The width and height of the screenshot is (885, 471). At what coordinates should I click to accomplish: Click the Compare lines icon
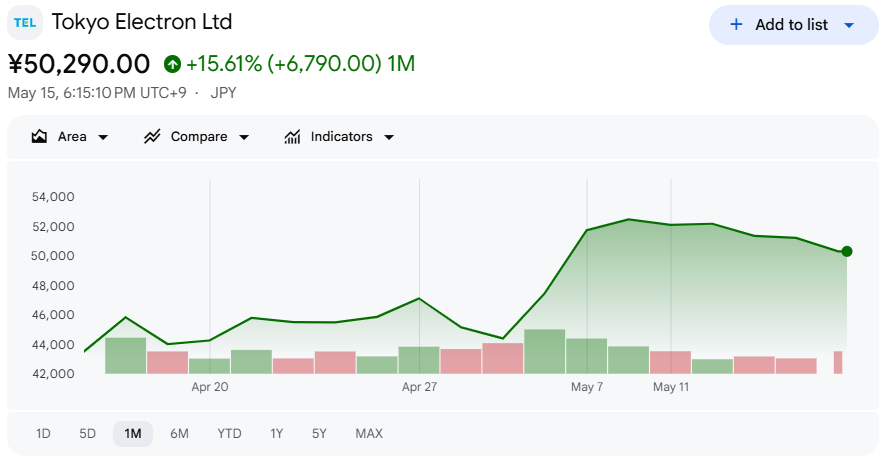[x=152, y=137]
